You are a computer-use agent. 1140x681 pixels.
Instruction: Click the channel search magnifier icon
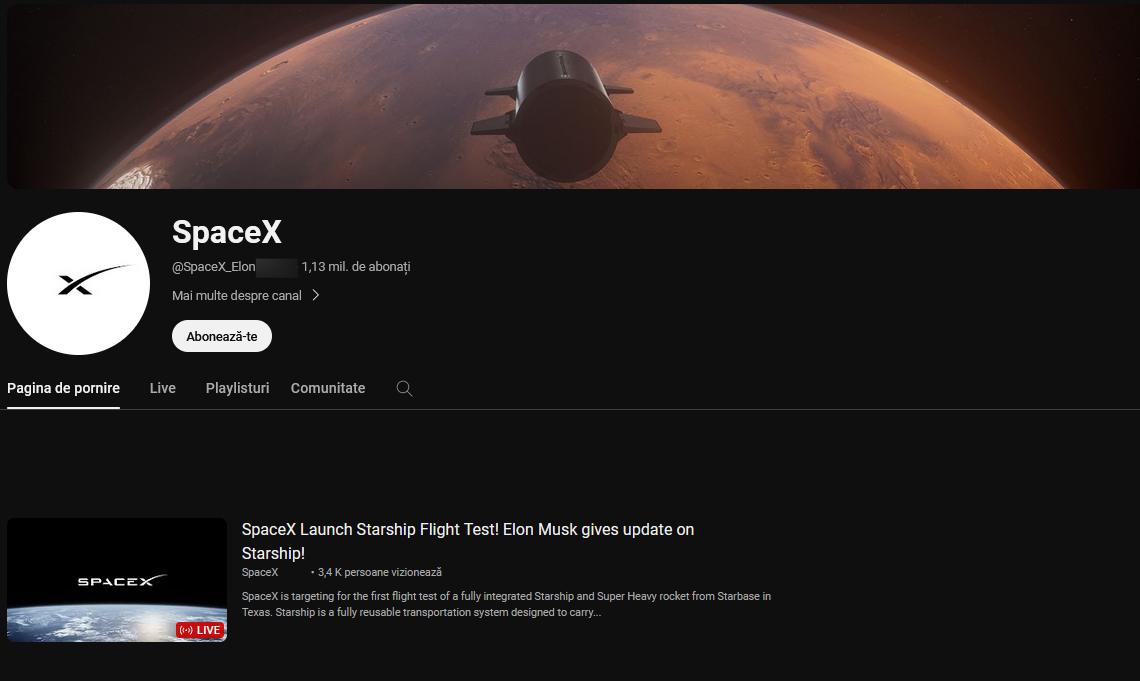click(x=404, y=388)
